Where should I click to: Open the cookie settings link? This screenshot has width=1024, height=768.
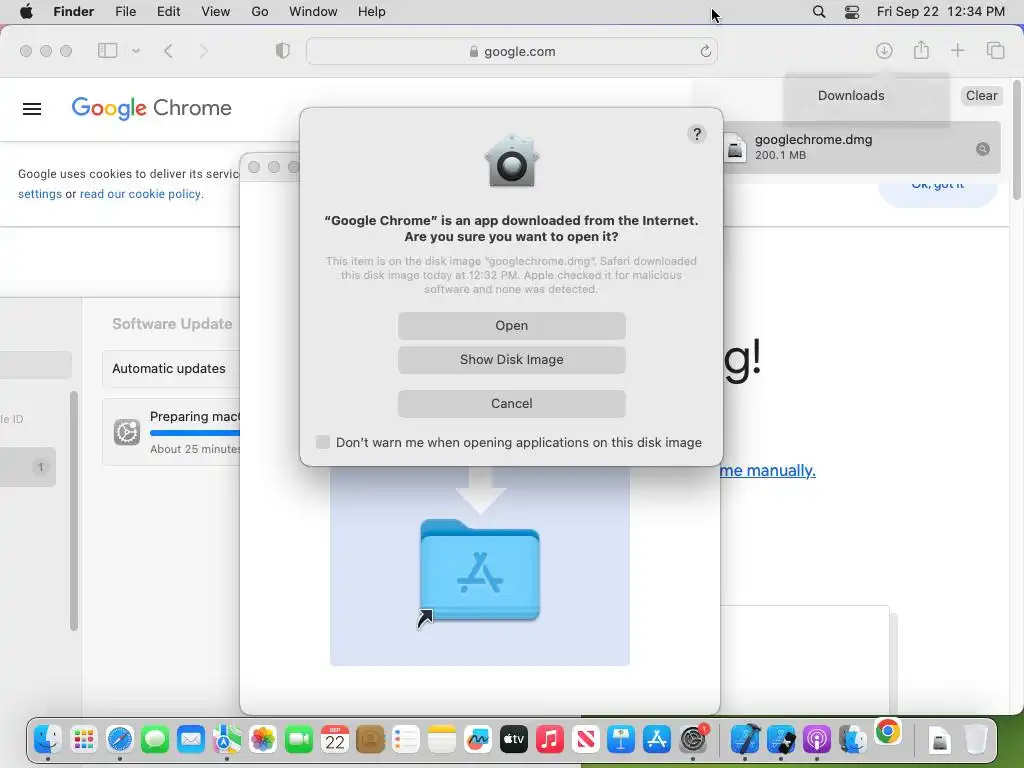pos(40,194)
